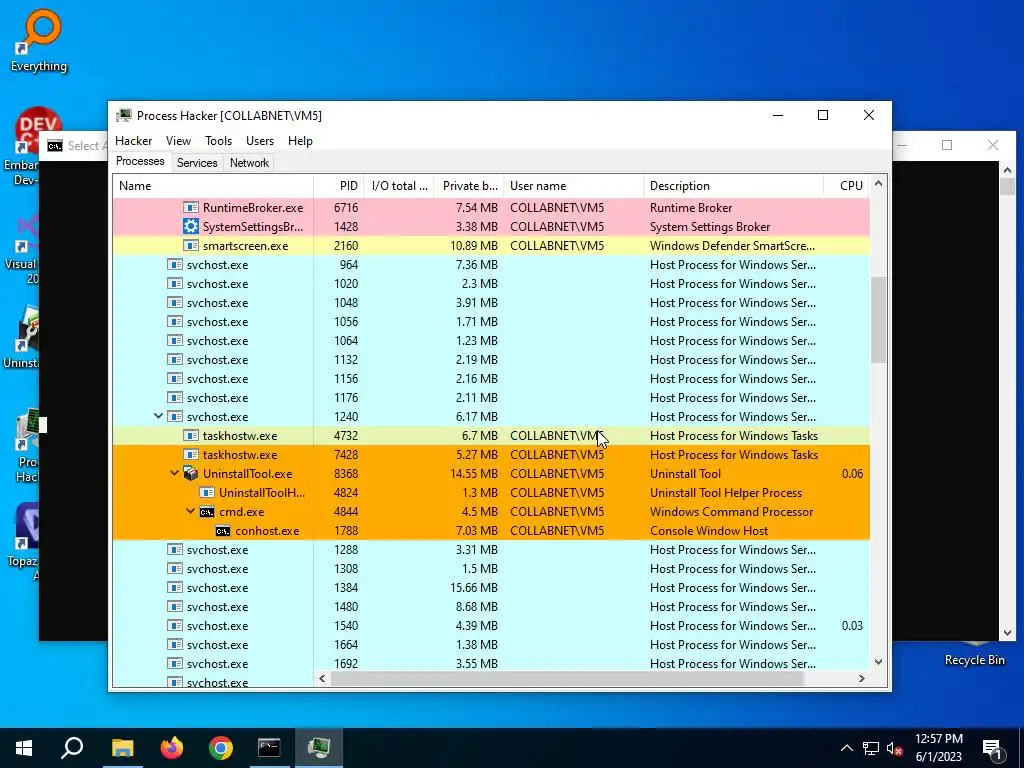Click the network tray icon
1024x768 pixels.
(871, 748)
